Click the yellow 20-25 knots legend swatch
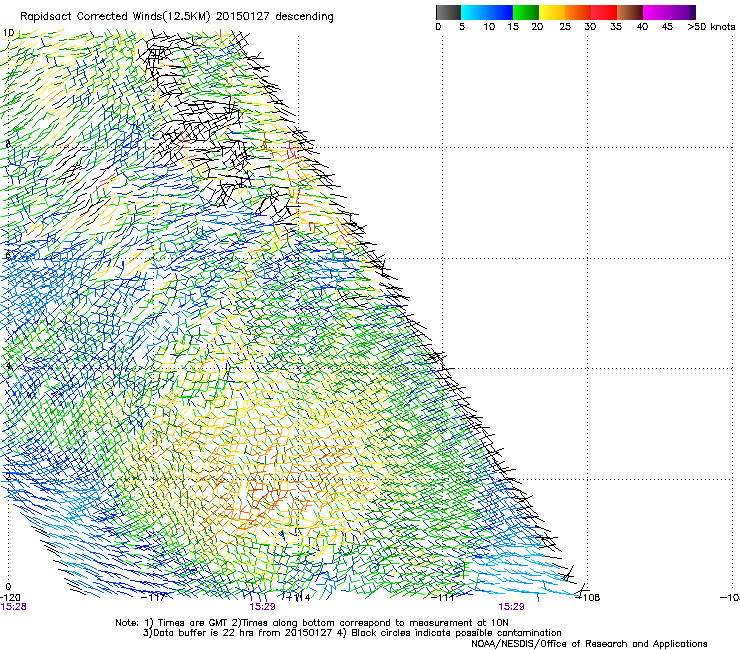 (552, 12)
